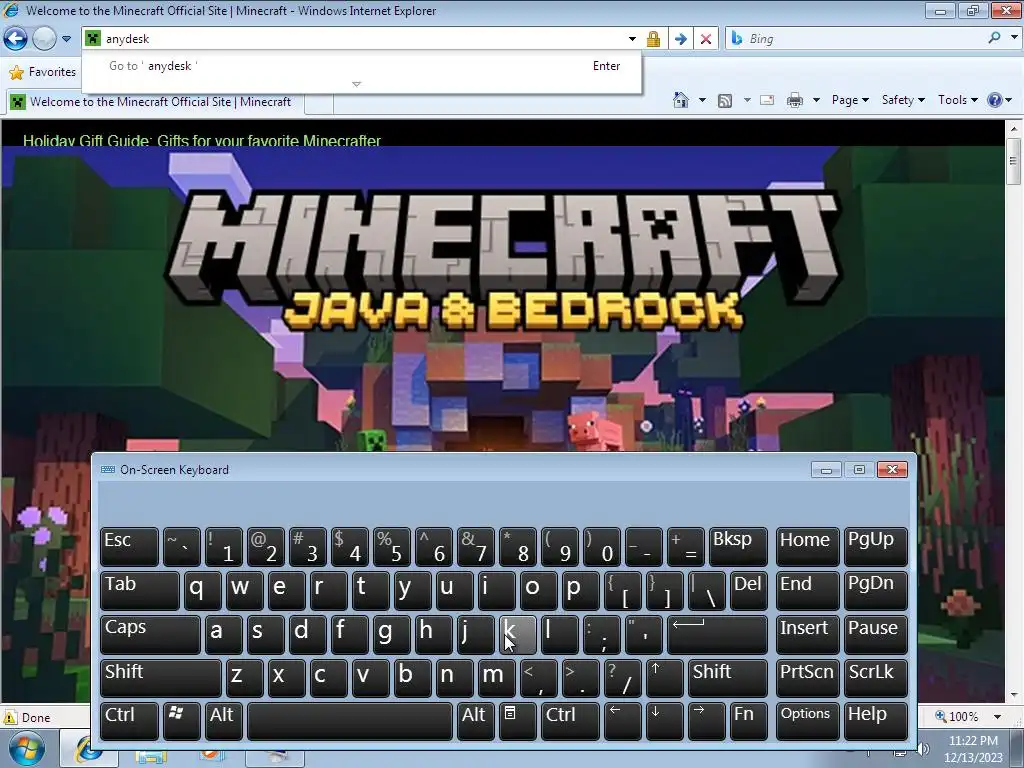Toggle the right Alt key
Screen dimensions: 1024x768
[475, 721]
